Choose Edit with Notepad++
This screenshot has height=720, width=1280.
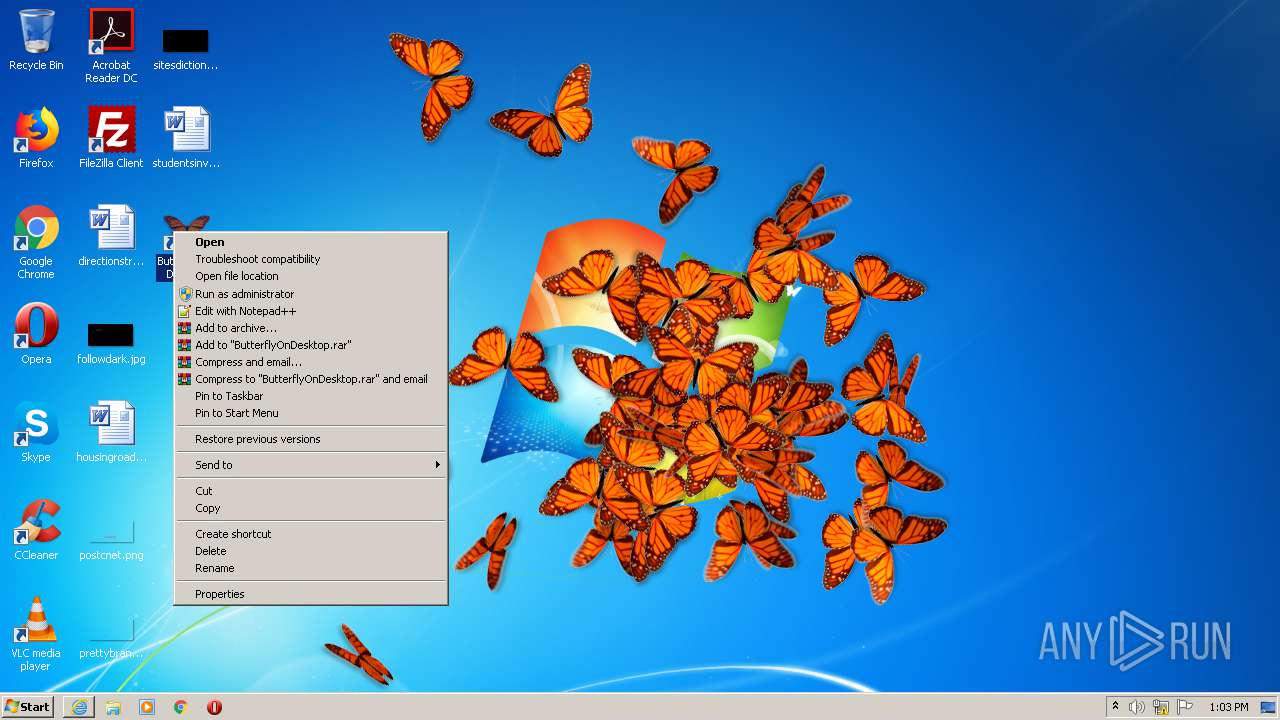pos(311,311)
